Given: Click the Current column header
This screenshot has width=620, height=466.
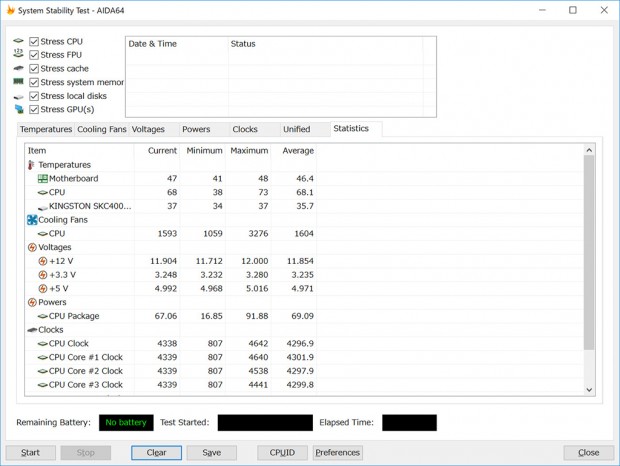Looking at the screenshot, I should 157,151.
